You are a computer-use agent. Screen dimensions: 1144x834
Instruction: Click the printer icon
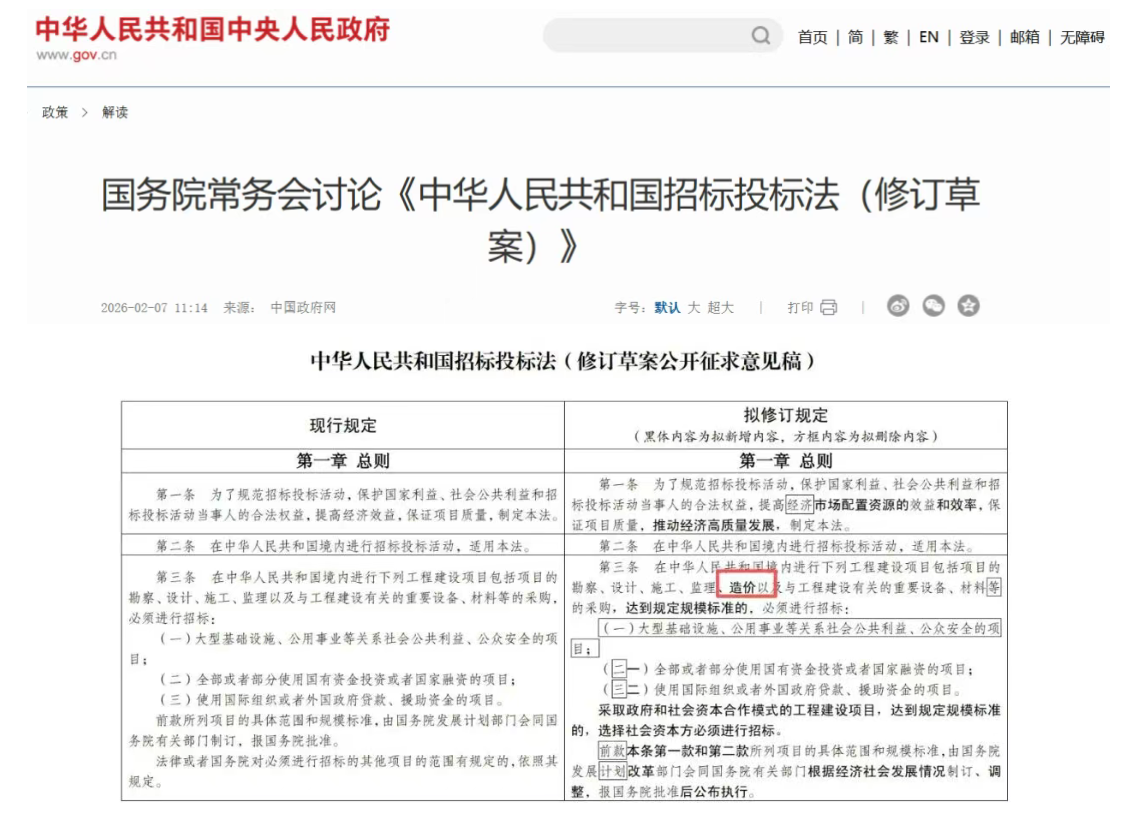(x=828, y=307)
